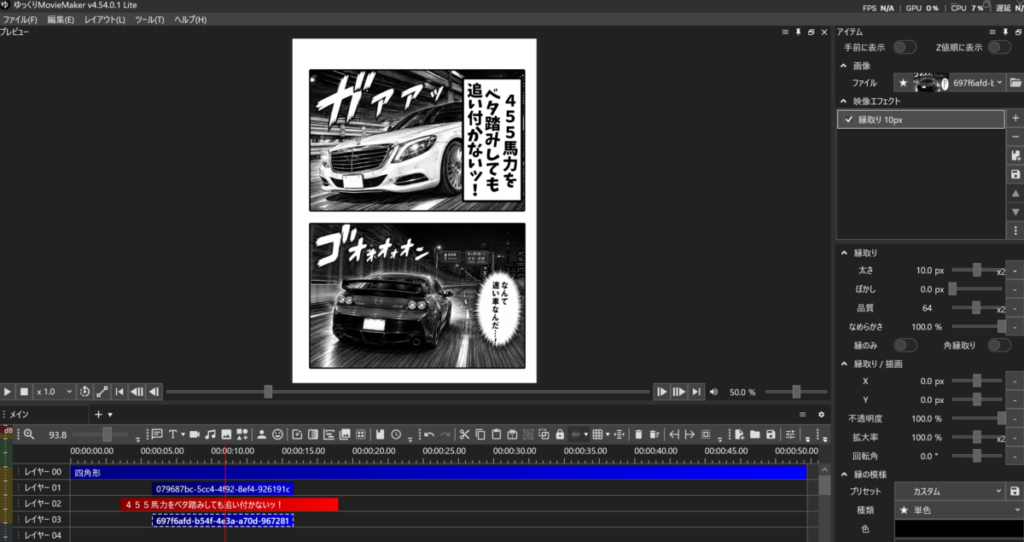Save the project using the floppy disk toolbar icon
This screenshot has height=542, width=1024.
(x=771, y=434)
